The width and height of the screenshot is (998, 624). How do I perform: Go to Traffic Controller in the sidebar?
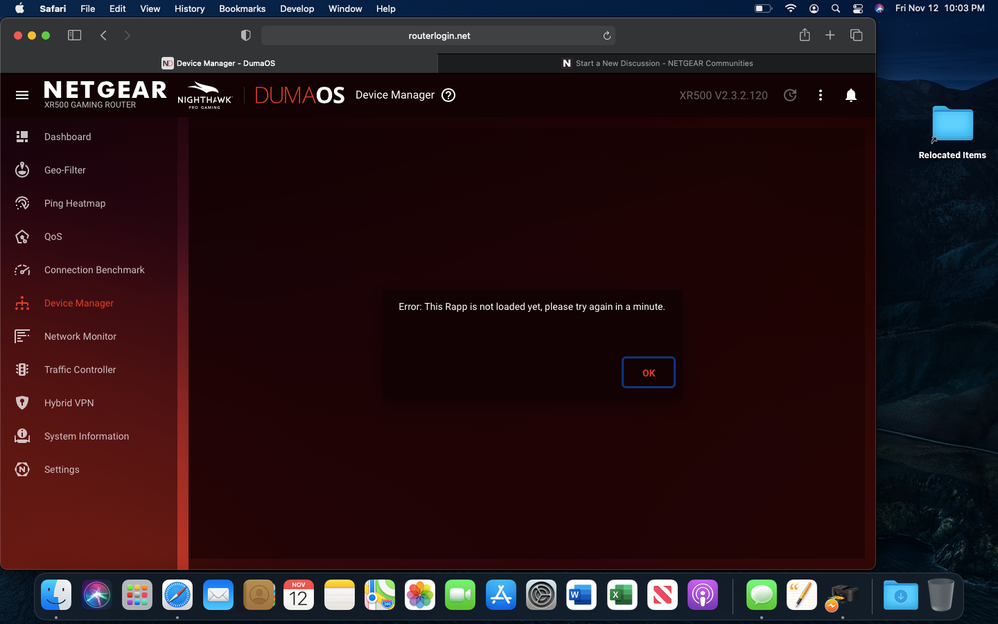[80, 369]
